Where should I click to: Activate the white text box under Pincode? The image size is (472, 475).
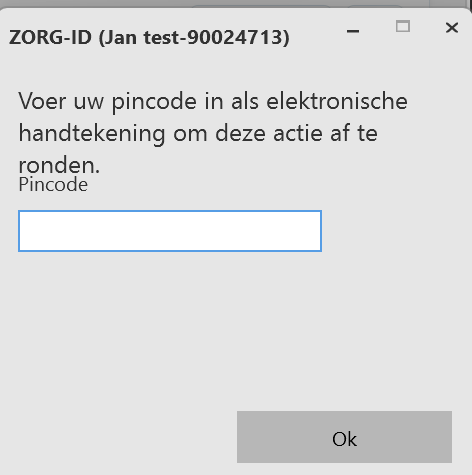click(170, 231)
